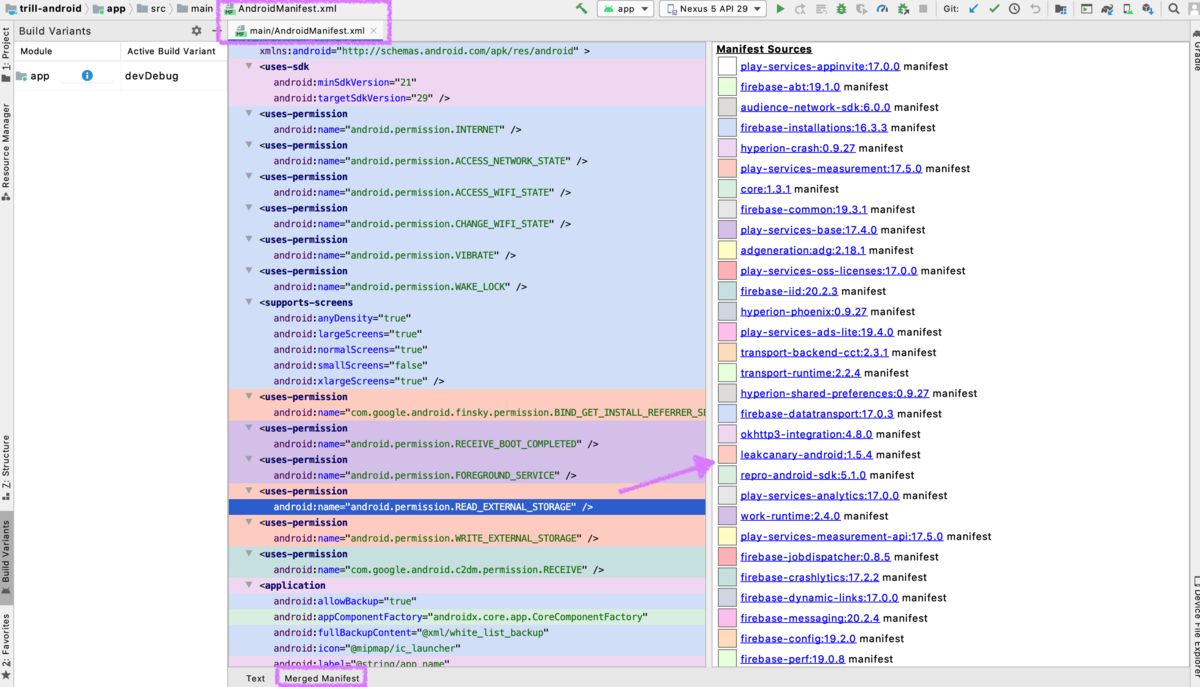1200x687 pixels.
Task: Change the devDebug active build variant
Action: [152, 76]
